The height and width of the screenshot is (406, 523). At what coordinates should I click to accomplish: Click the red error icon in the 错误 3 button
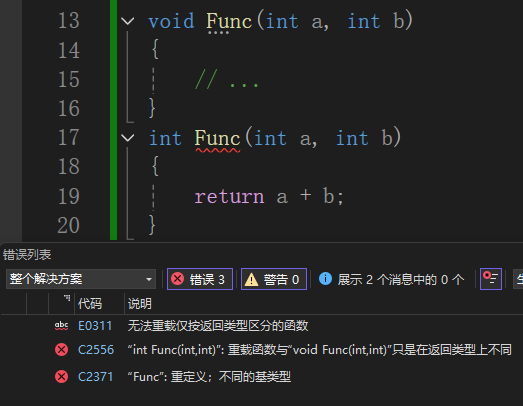(x=177, y=279)
